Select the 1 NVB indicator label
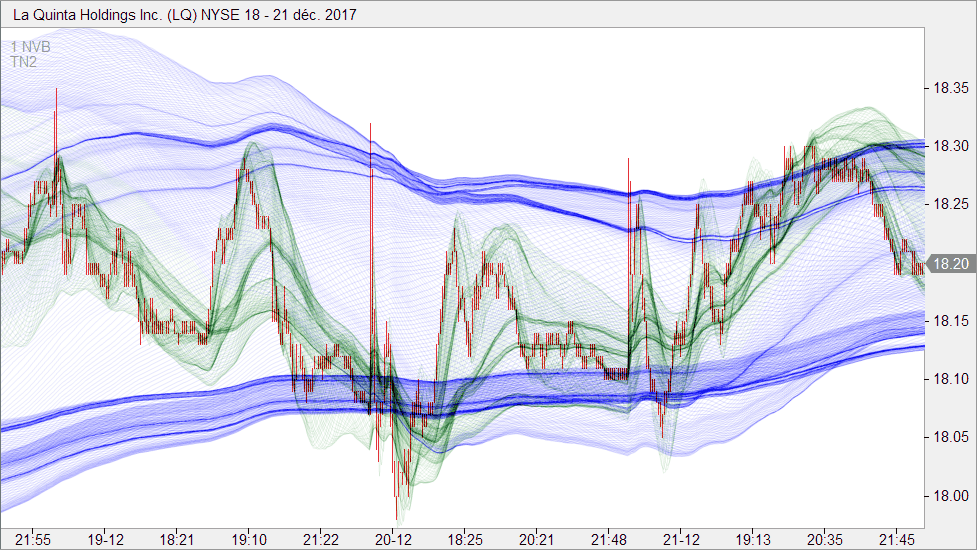 (30, 47)
